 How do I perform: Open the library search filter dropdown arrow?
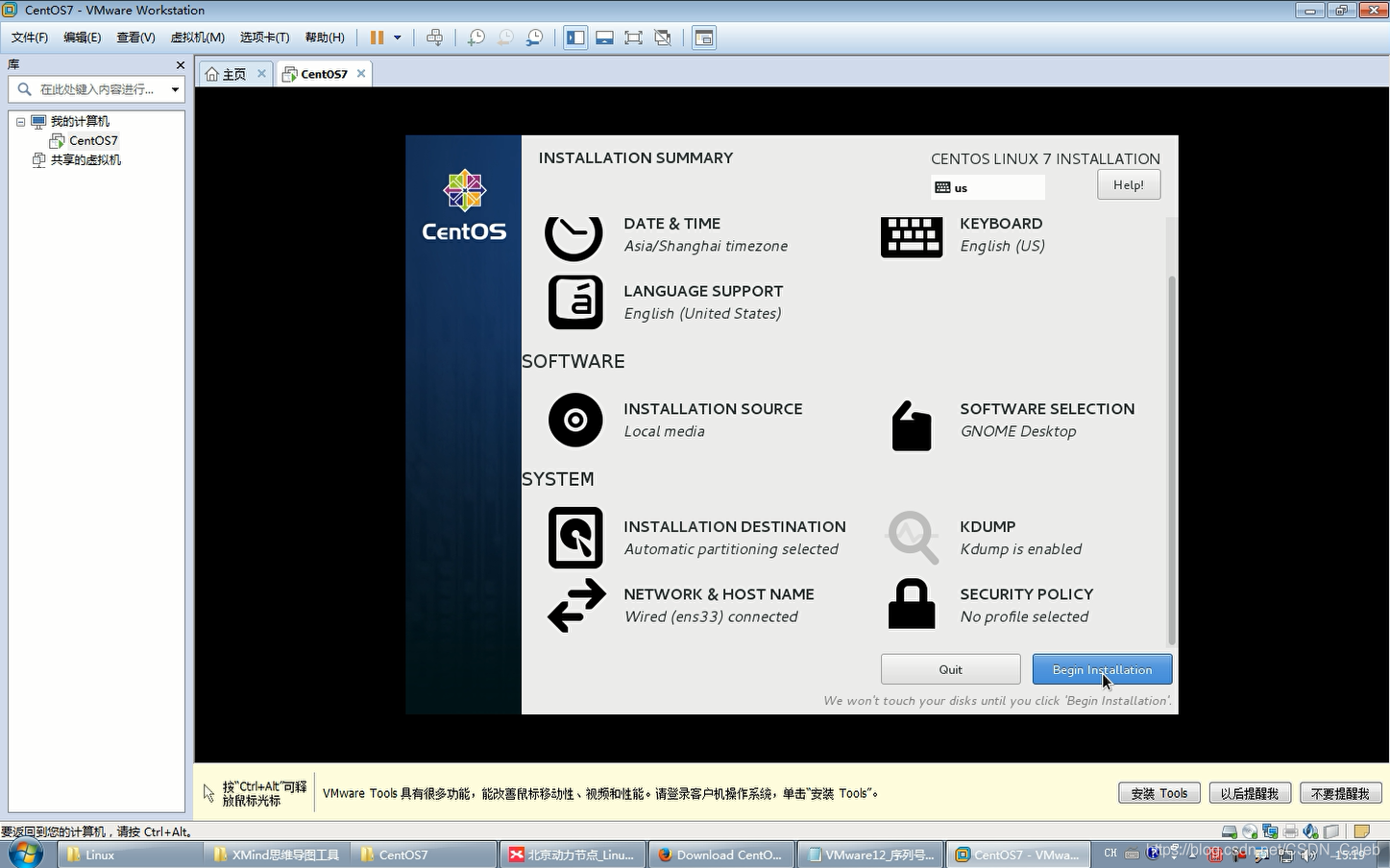click(x=175, y=89)
